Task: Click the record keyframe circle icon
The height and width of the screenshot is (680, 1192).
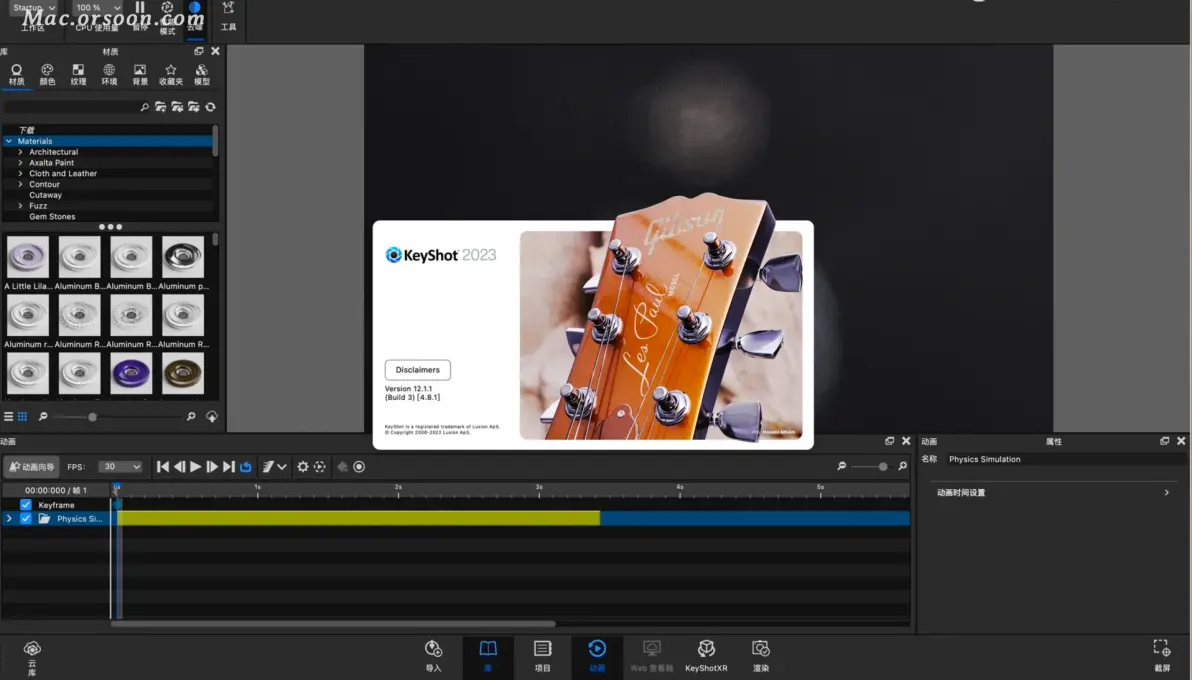Action: coord(359,467)
